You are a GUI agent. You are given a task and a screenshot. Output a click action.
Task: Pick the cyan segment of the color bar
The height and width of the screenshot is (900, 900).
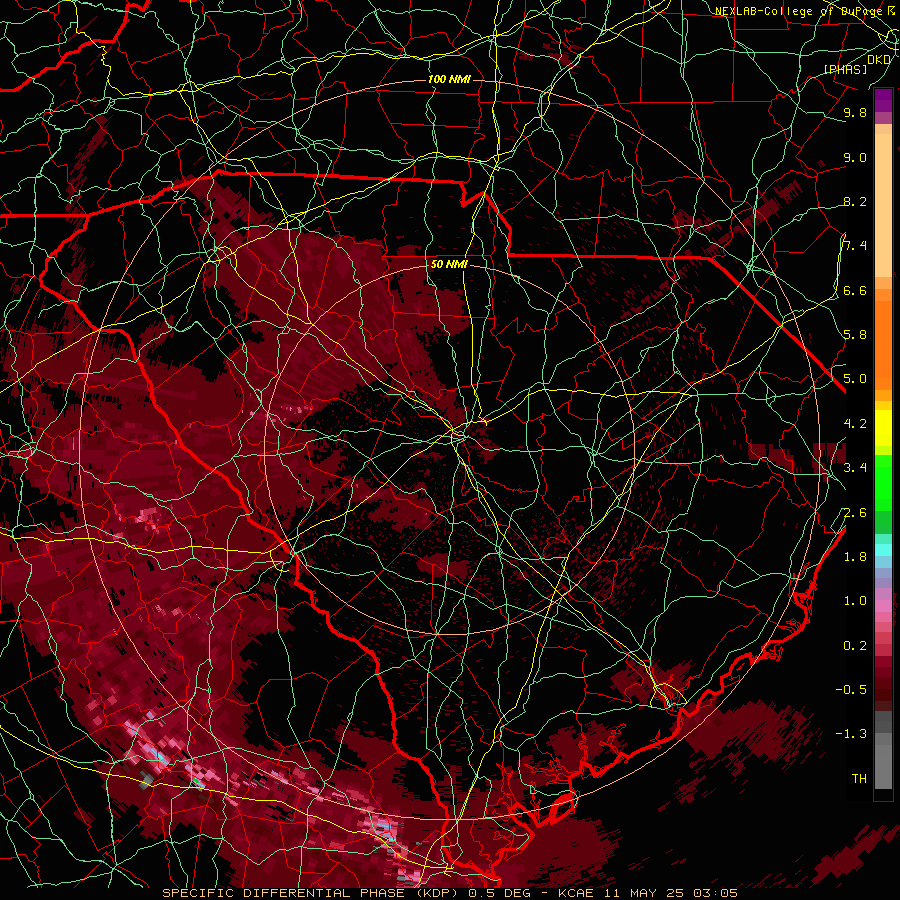[x=883, y=550]
